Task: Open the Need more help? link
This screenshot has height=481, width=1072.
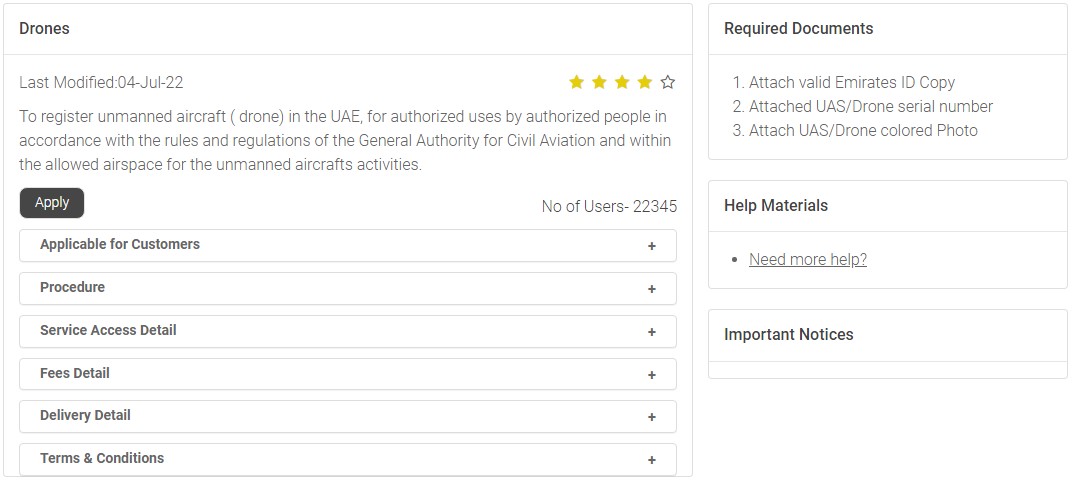Action: [808, 260]
